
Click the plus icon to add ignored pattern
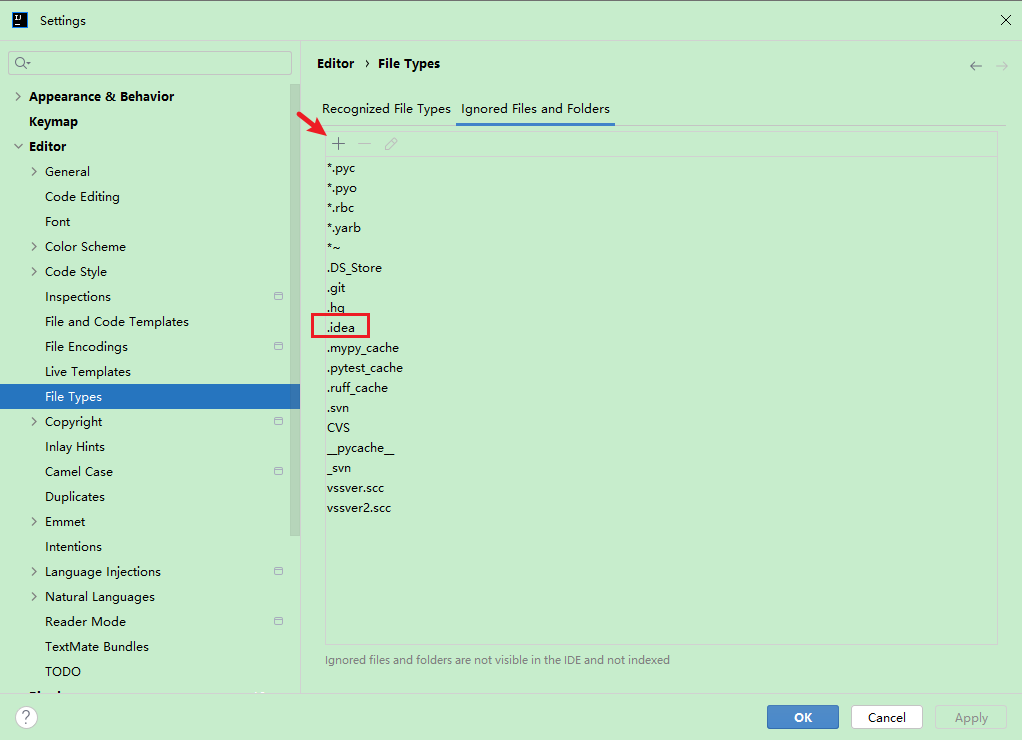338,144
